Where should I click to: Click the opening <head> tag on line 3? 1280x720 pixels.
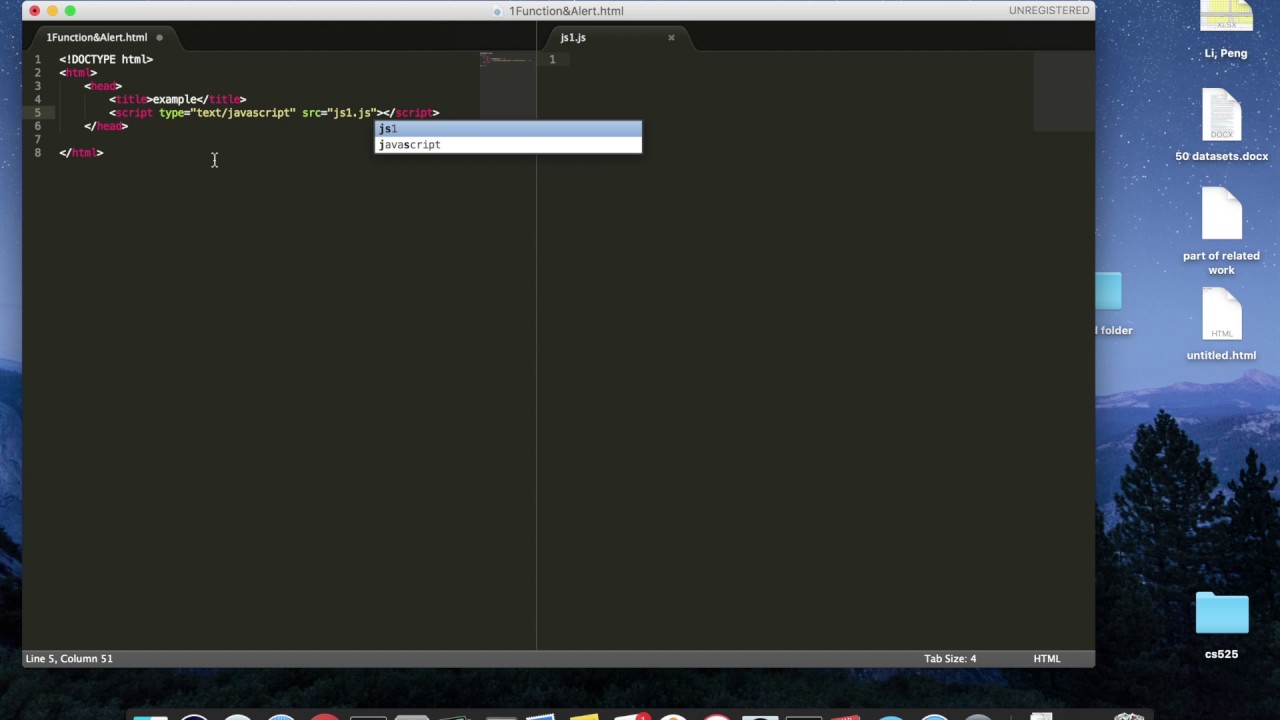pyautogui.click(x=103, y=86)
